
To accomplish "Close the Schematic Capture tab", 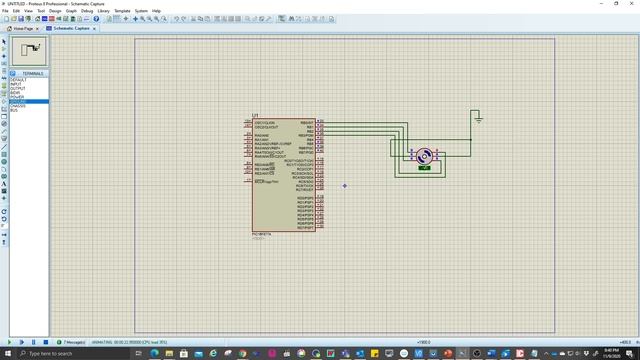I will (94, 29).
